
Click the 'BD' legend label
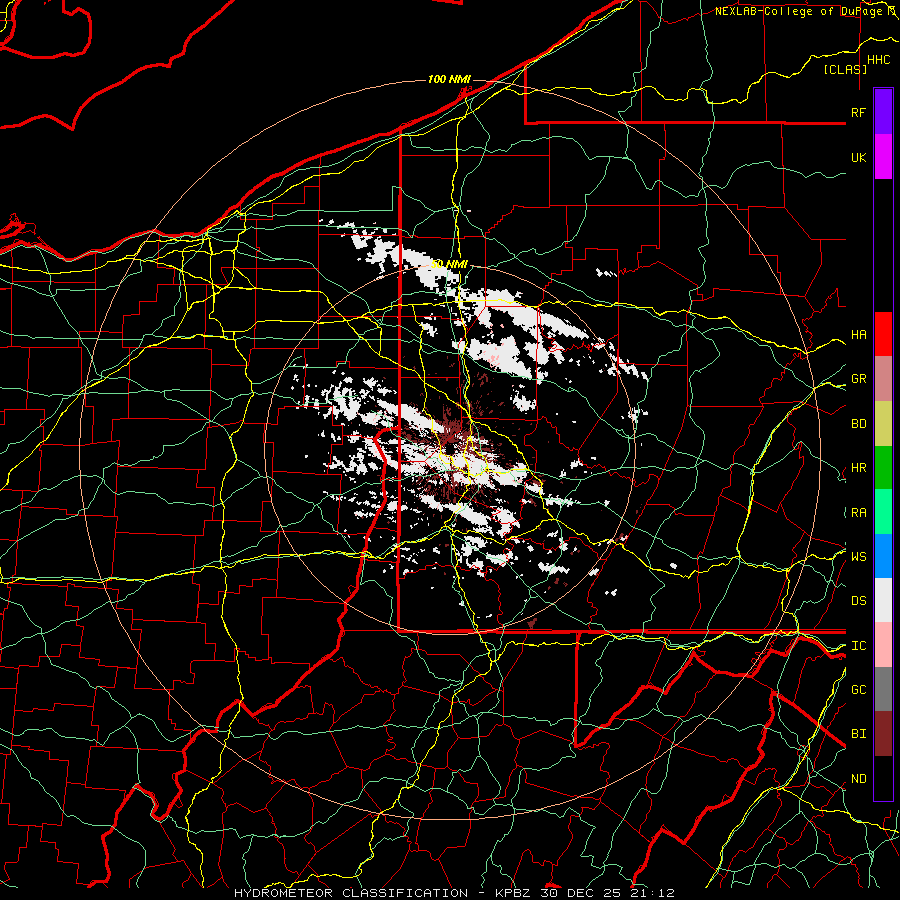[858, 424]
